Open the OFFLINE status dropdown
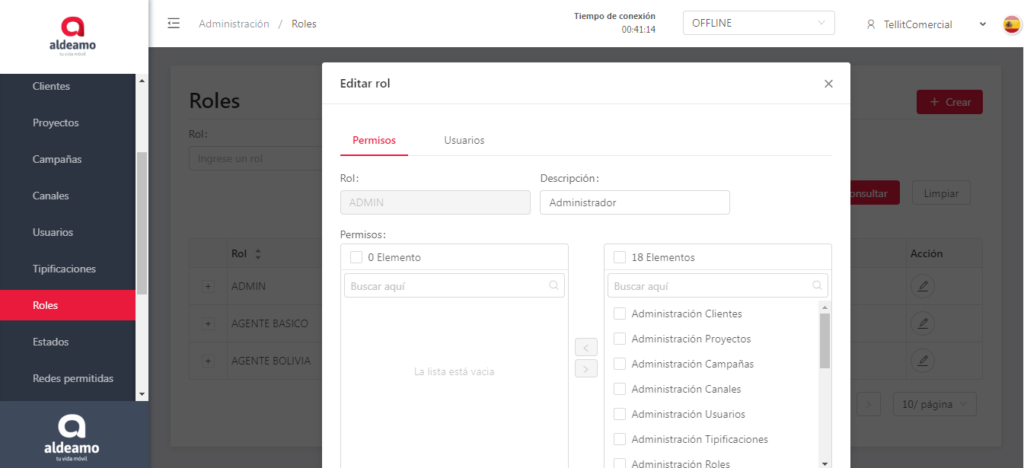 tap(758, 24)
